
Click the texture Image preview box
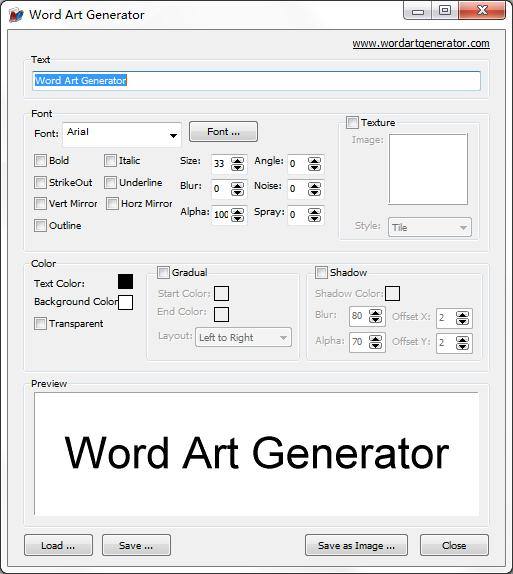coord(428,169)
